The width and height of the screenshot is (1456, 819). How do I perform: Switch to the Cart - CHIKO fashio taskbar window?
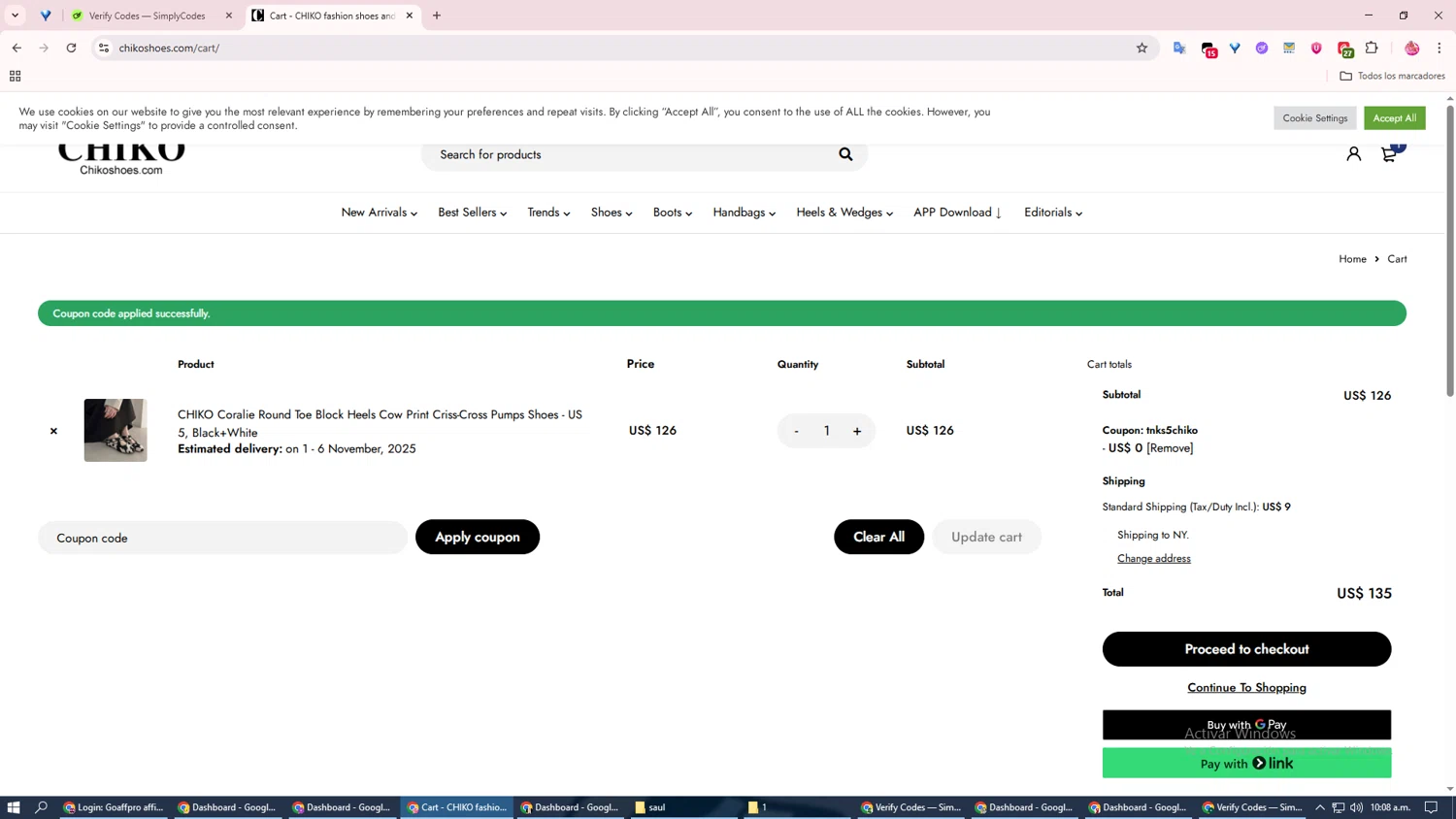(x=456, y=807)
